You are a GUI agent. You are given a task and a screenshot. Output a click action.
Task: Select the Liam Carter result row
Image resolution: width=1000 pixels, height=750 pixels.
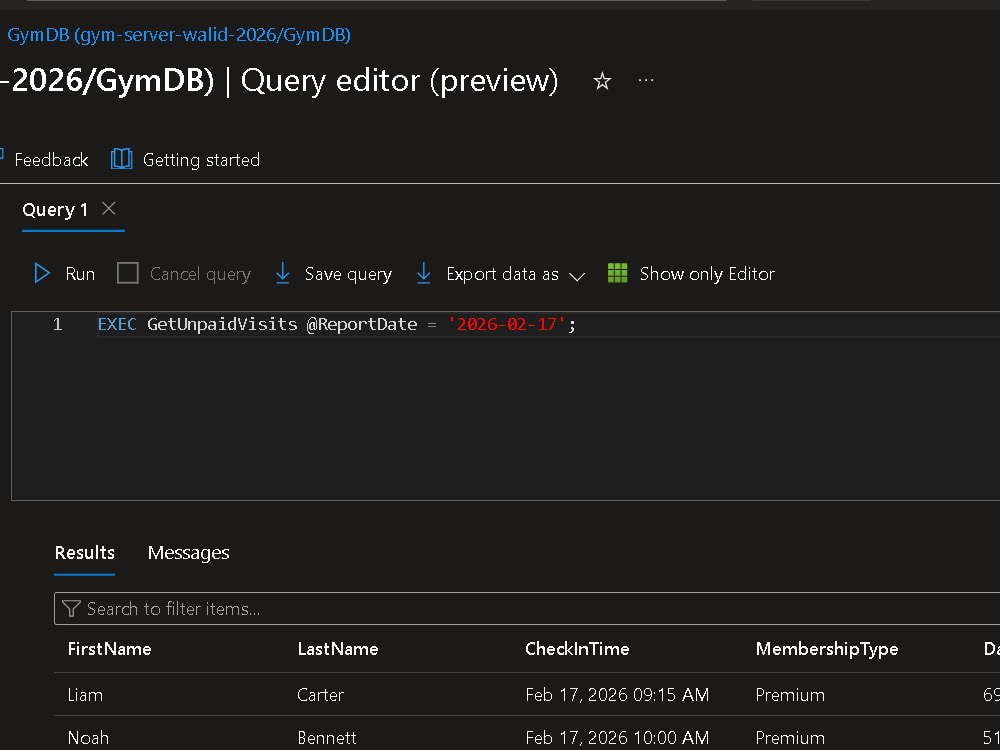300,695
